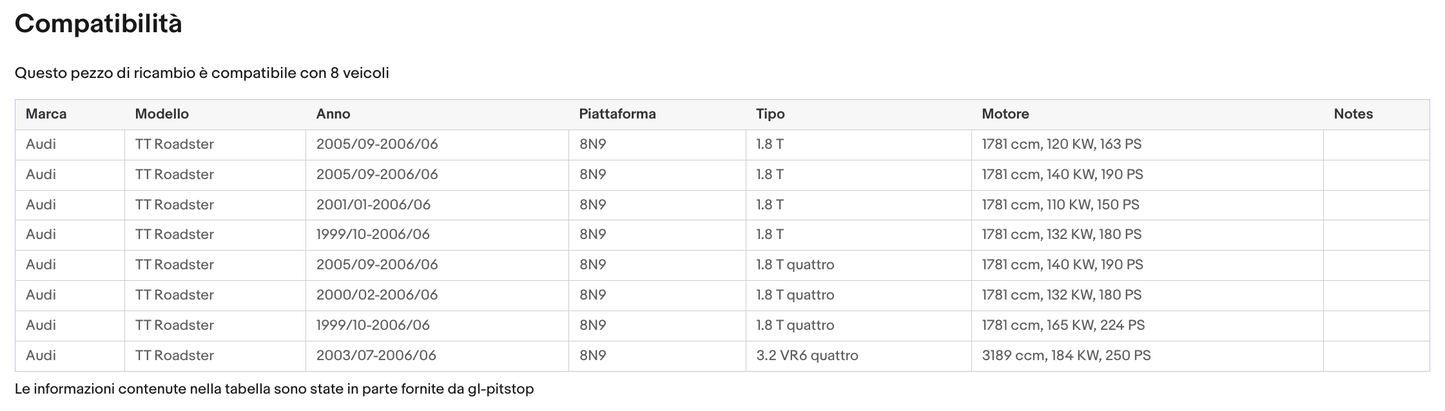This screenshot has height=411, width=1445.
Task: Click the 8N9 platform cell in the VR6 row
Action: click(x=592, y=355)
